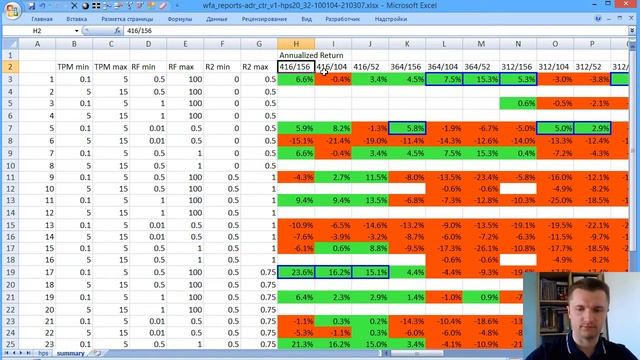Viewport: 640px width, 360px height.
Task: Minimize the workbook window inside Excel
Action: coord(609,19)
